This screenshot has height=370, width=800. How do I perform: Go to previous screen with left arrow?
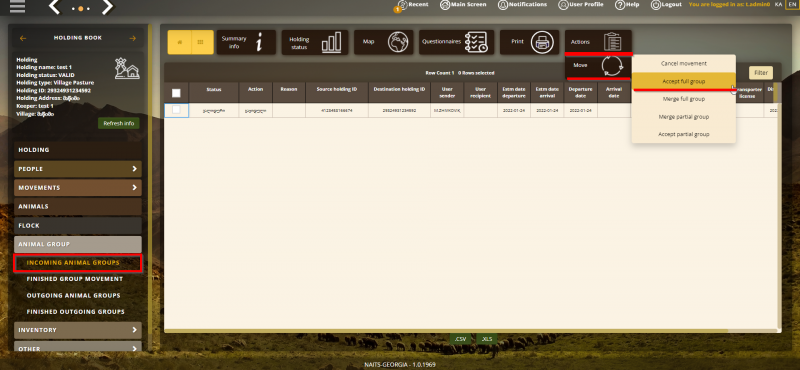55,7
